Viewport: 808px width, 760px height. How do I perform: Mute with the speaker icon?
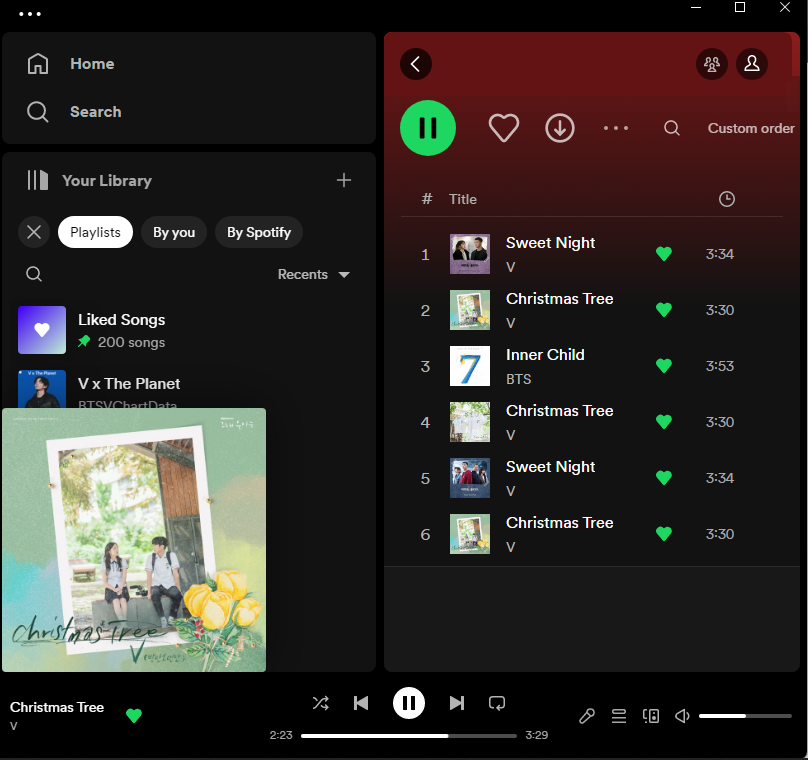(682, 716)
